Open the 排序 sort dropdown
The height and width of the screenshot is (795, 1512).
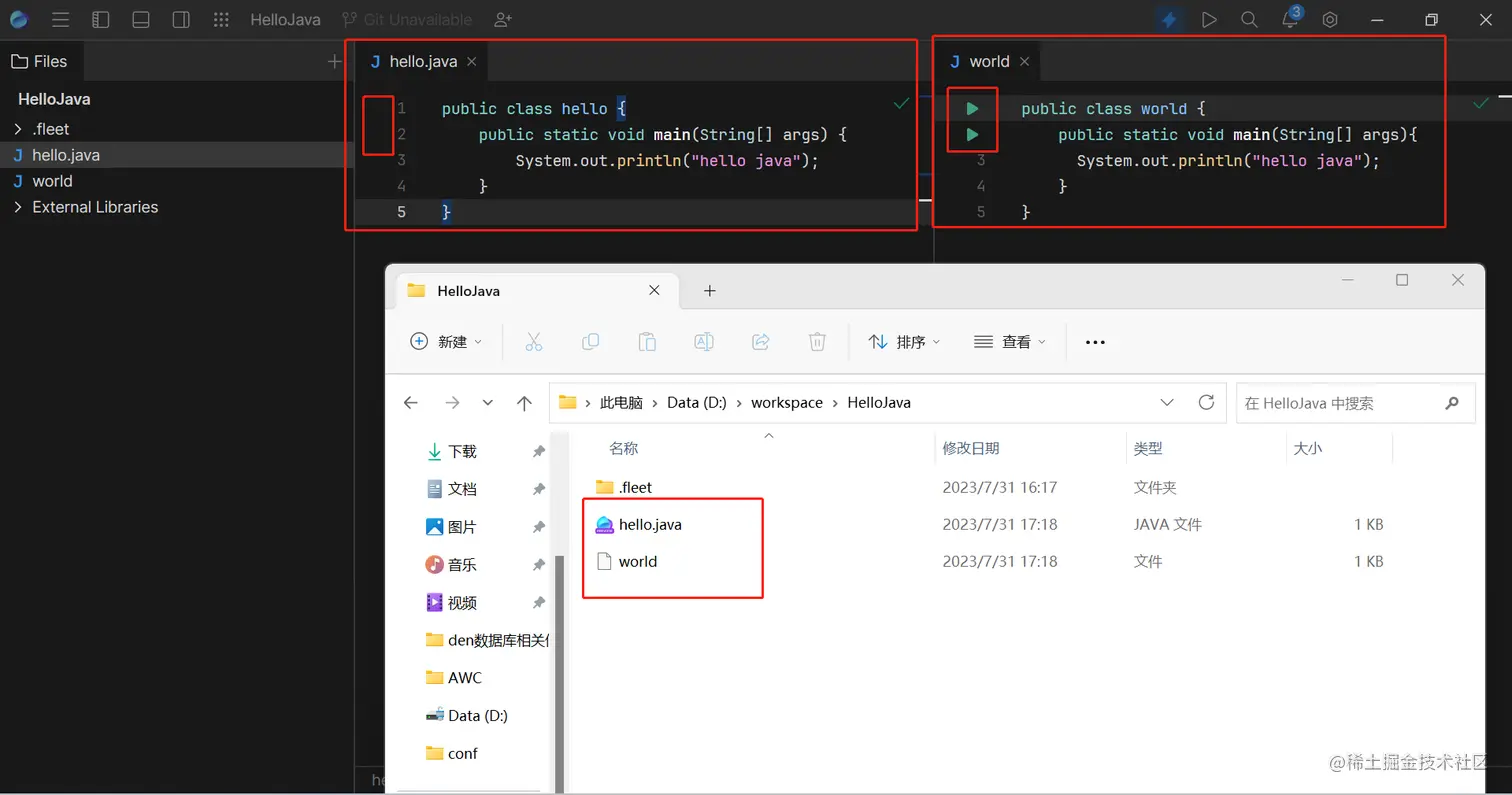[903, 341]
